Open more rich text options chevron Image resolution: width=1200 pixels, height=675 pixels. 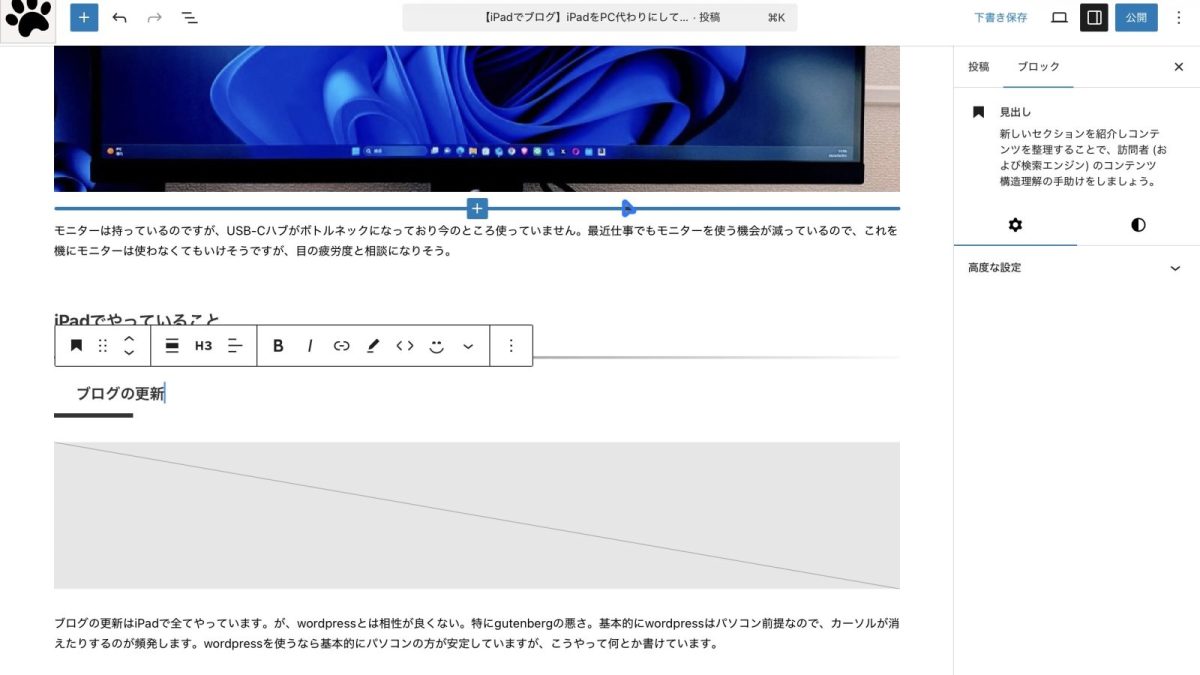[x=468, y=346]
